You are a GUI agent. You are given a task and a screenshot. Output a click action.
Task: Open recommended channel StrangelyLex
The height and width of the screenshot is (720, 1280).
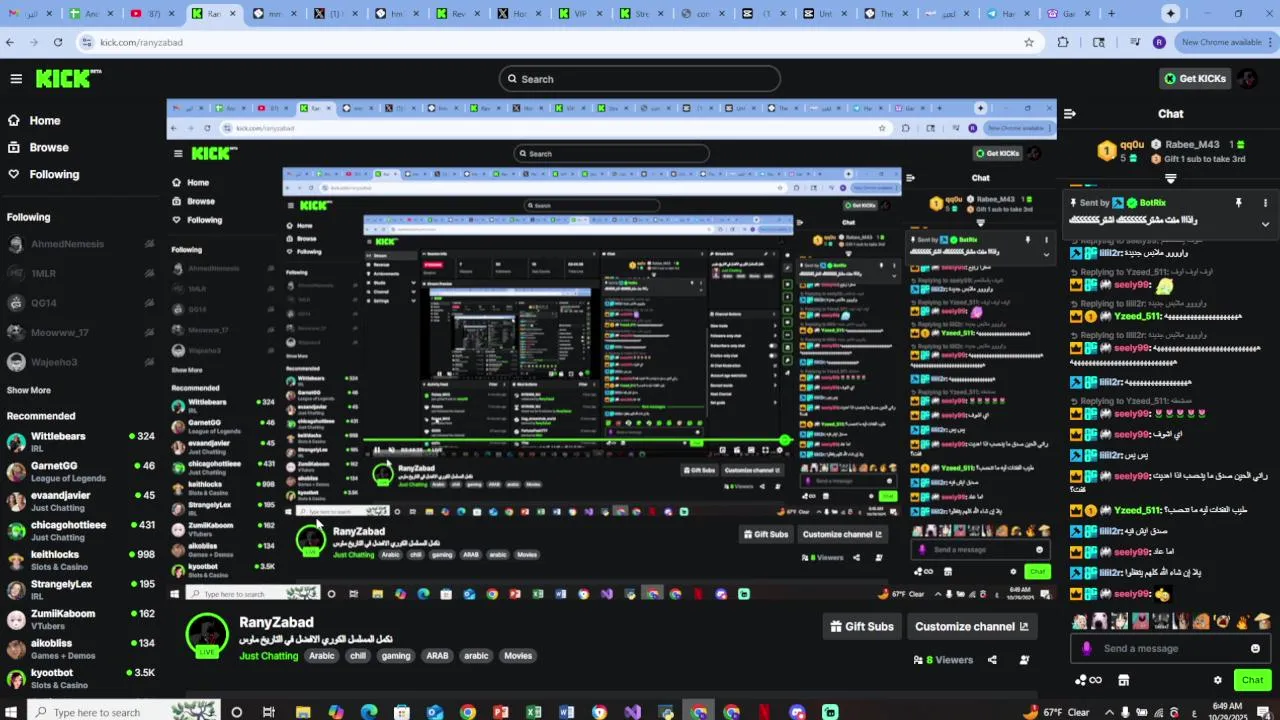[x=78, y=589]
